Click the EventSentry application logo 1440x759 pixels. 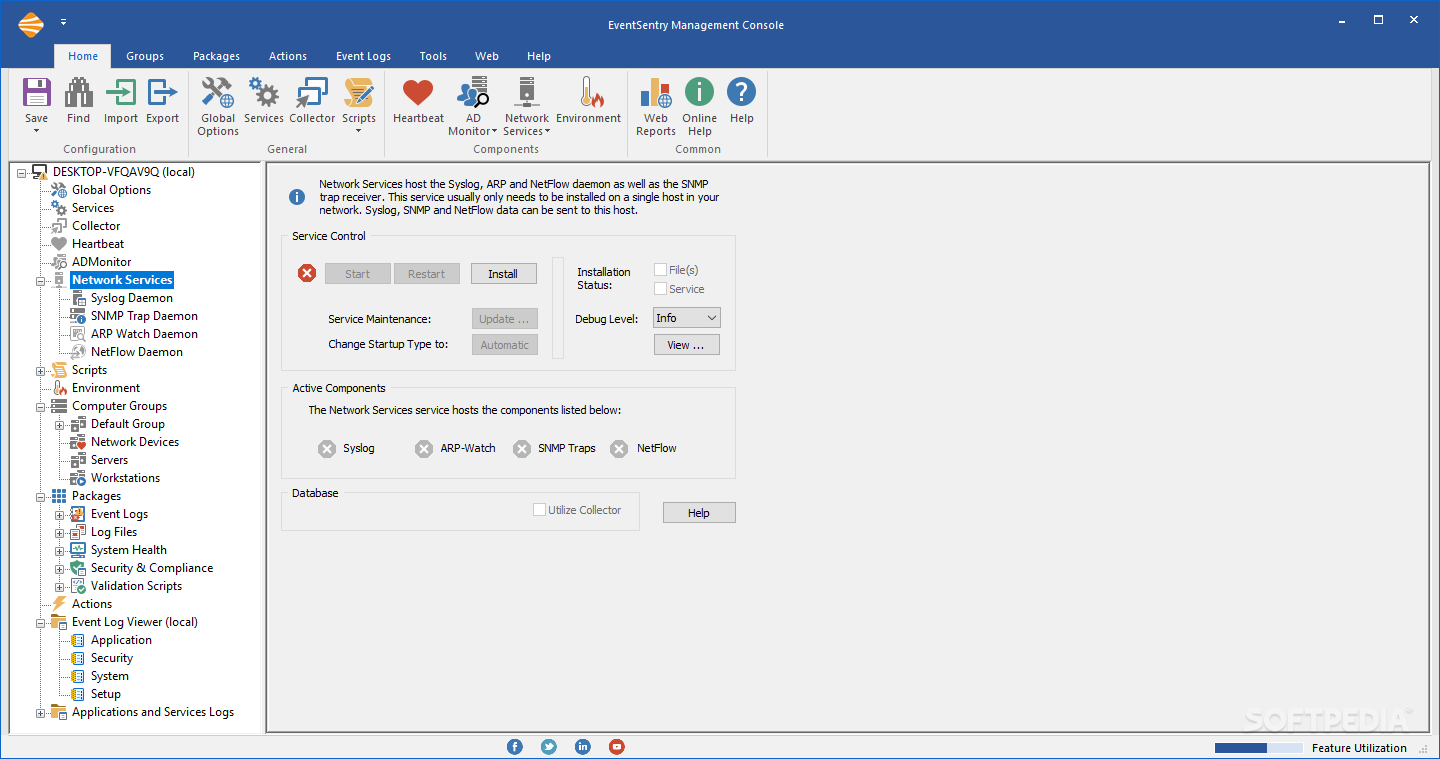click(x=31, y=23)
